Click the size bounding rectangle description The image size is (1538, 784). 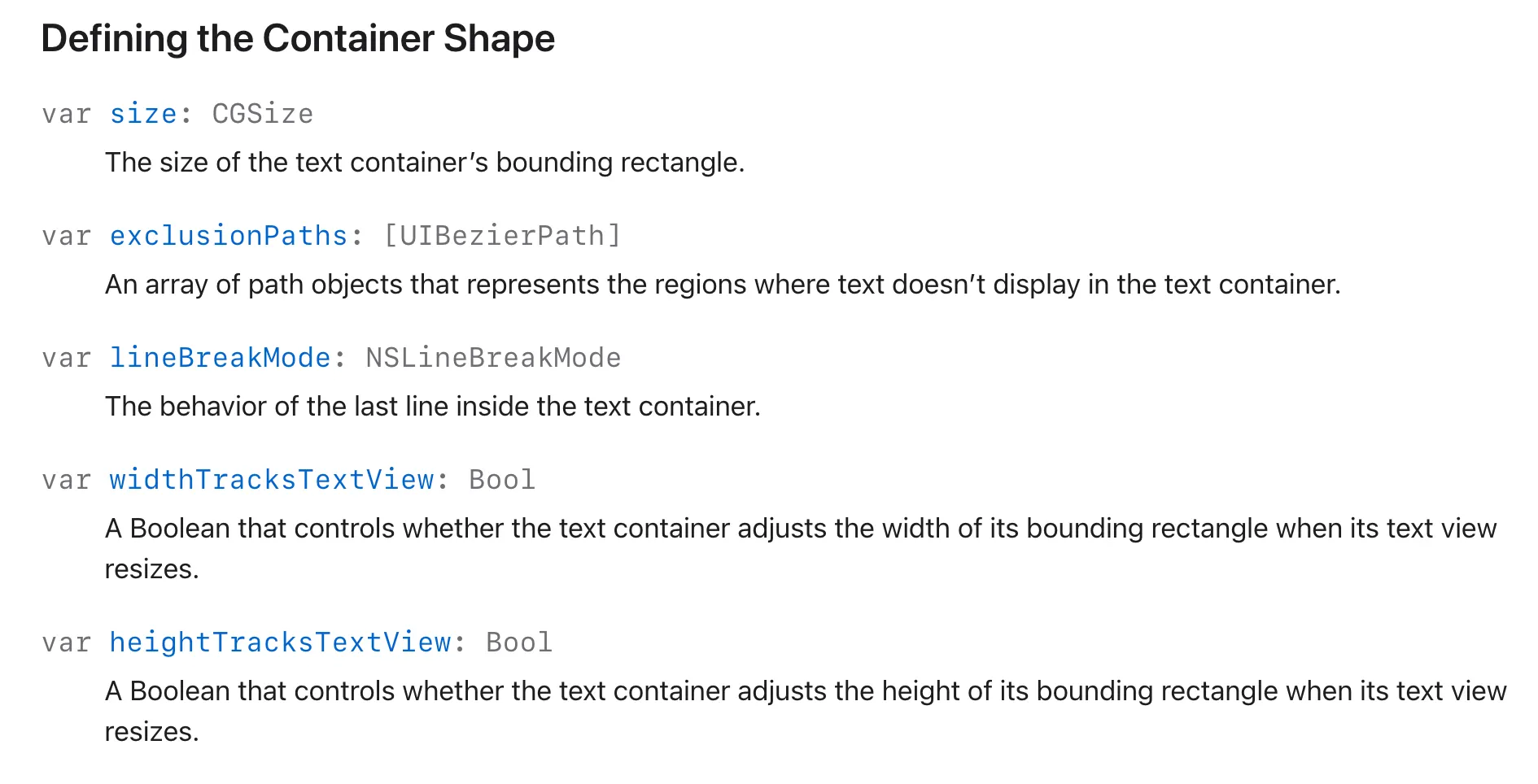click(424, 163)
